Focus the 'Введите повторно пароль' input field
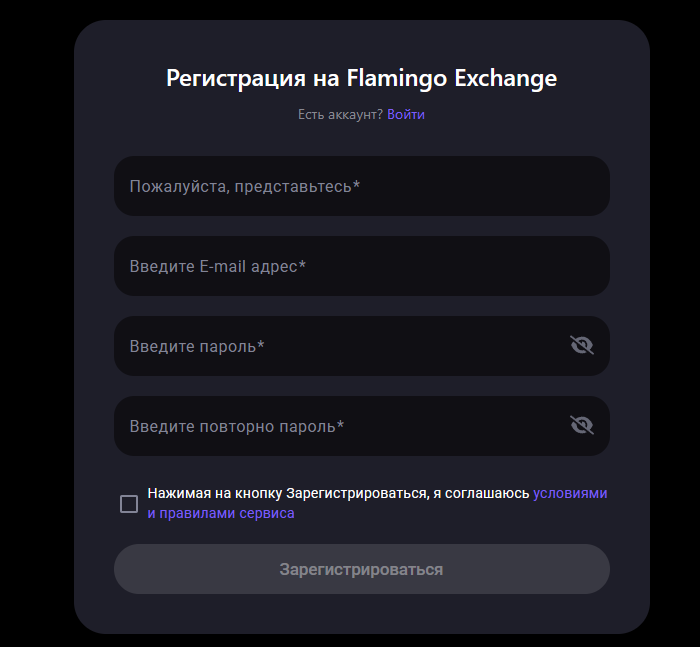 pyautogui.click(x=340, y=426)
